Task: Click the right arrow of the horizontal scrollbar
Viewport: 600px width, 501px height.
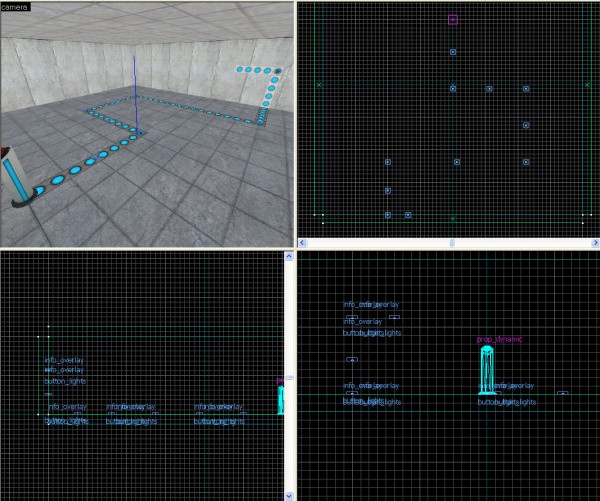Action: coord(595,243)
